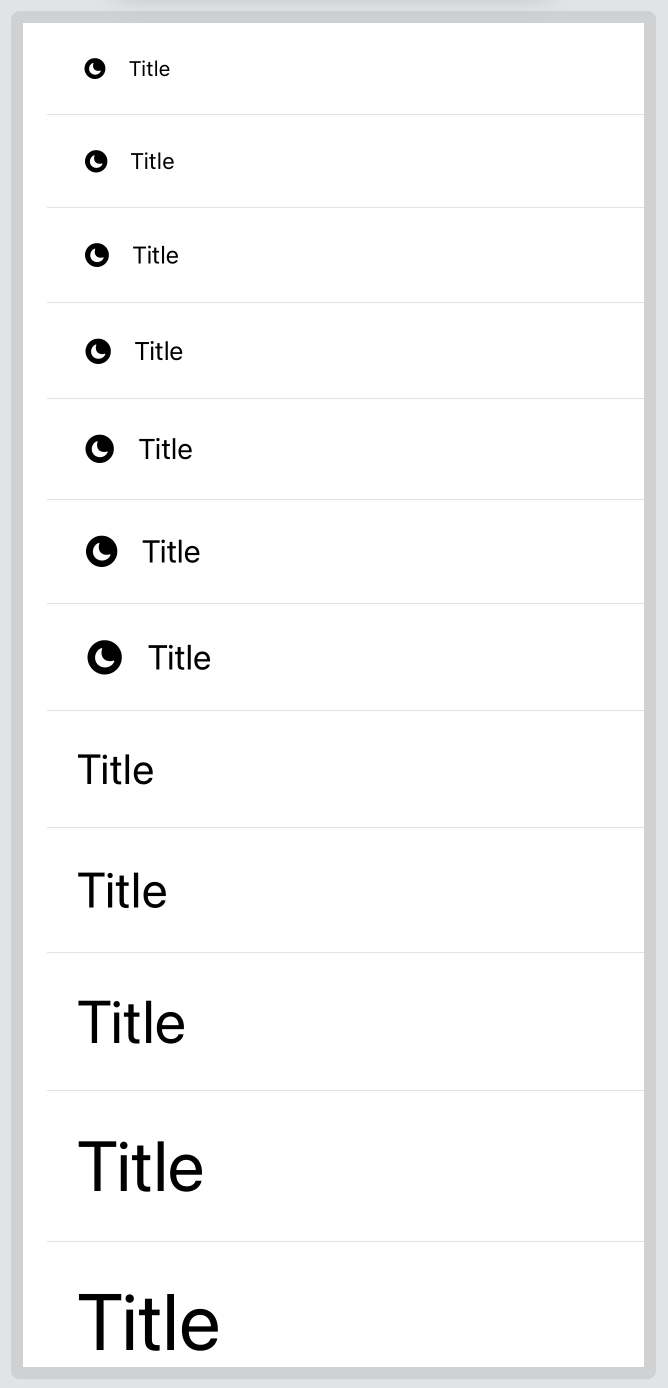Click the Title label in the fifth row
668x1388 pixels.
(x=165, y=449)
